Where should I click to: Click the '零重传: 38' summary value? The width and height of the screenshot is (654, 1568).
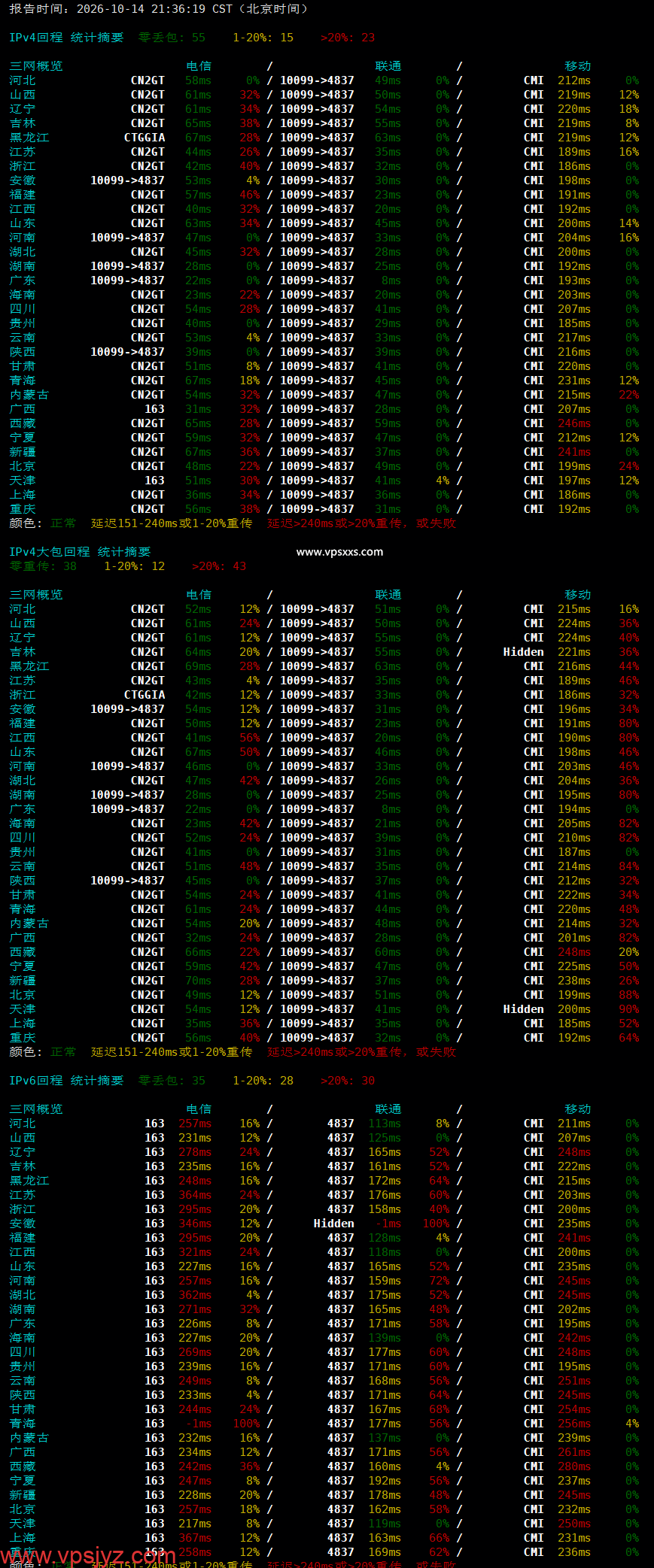(x=43, y=566)
